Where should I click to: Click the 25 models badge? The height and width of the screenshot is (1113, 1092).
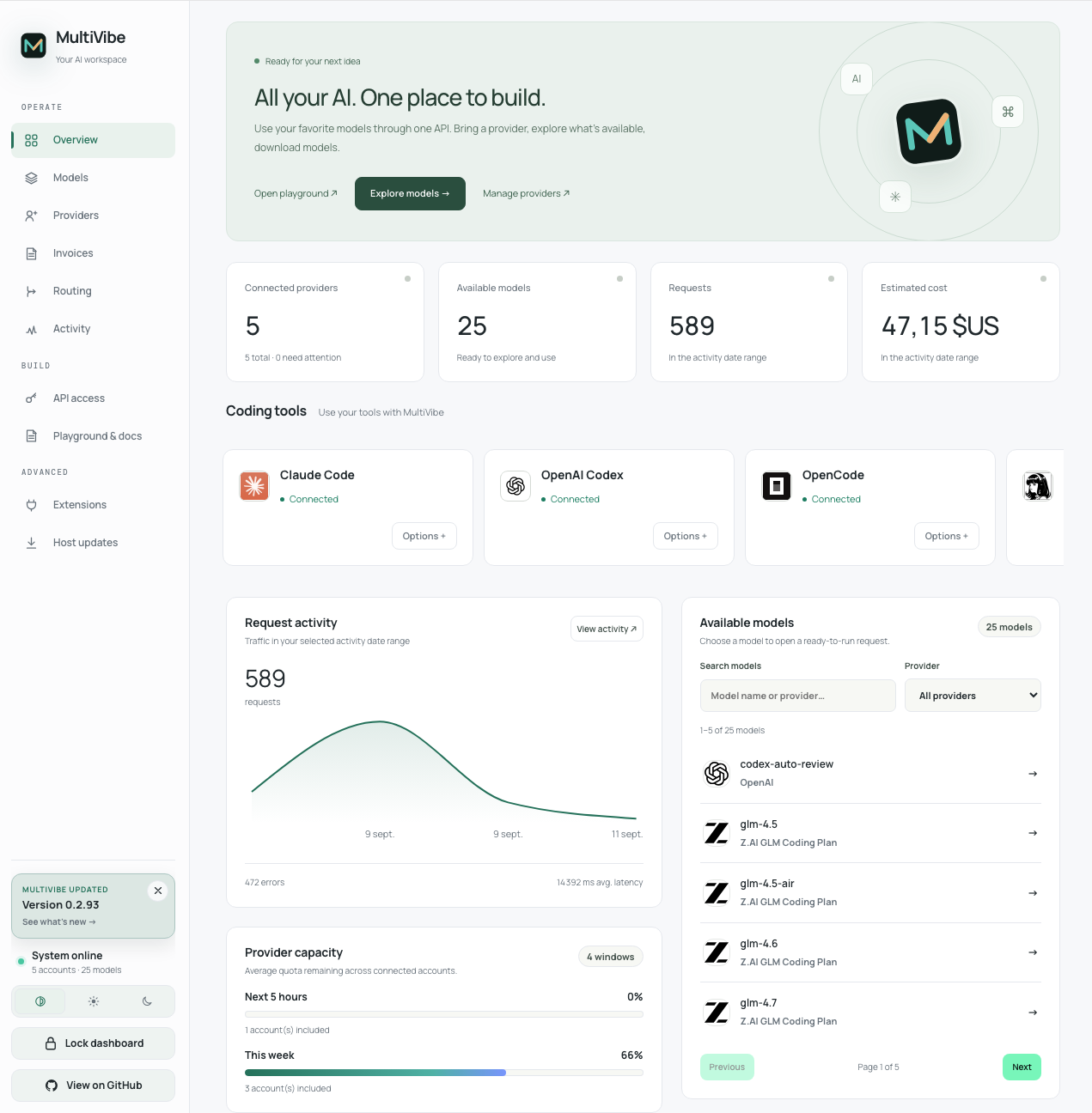pos(1010,627)
